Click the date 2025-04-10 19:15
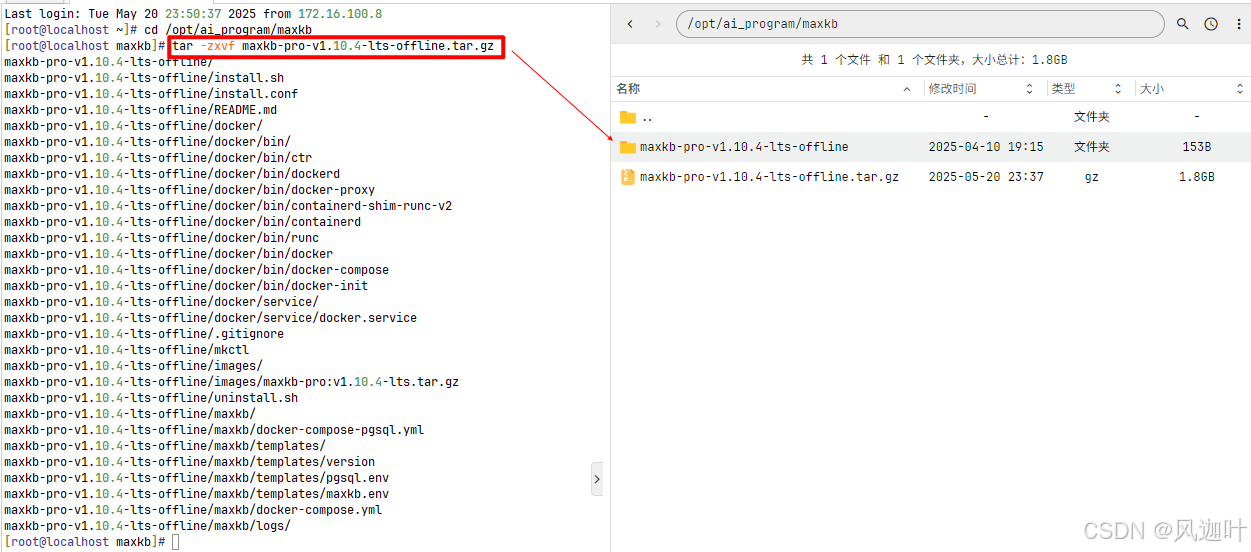The height and width of the screenshot is (552, 1251). [986, 147]
